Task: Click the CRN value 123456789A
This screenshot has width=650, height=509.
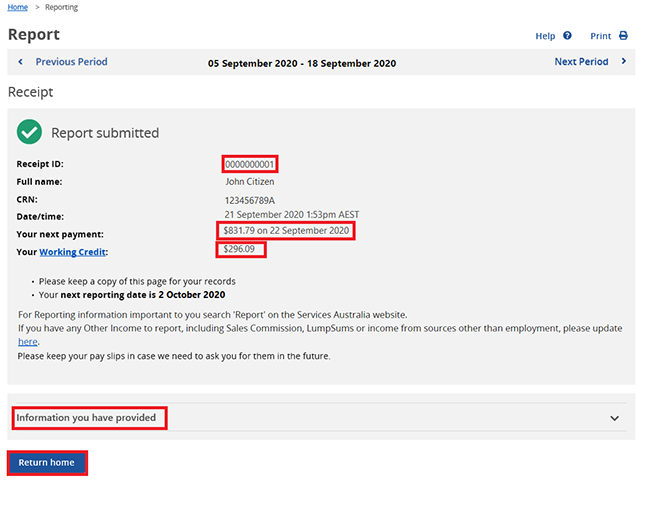Action: (x=252, y=200)
